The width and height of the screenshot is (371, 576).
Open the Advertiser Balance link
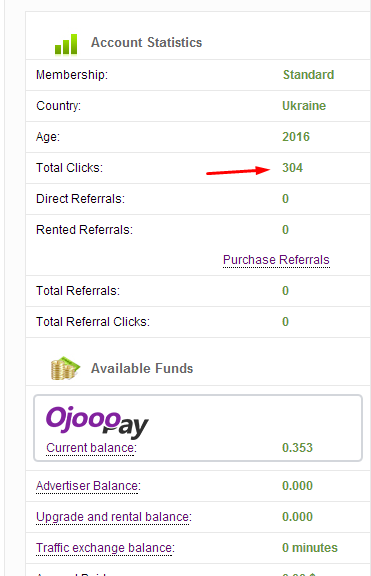pyautogui.click(x=88, y=486)
